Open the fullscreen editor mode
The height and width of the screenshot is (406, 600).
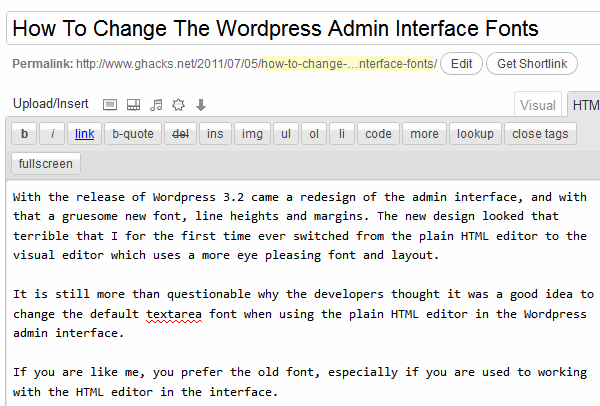tap(46, 164)
